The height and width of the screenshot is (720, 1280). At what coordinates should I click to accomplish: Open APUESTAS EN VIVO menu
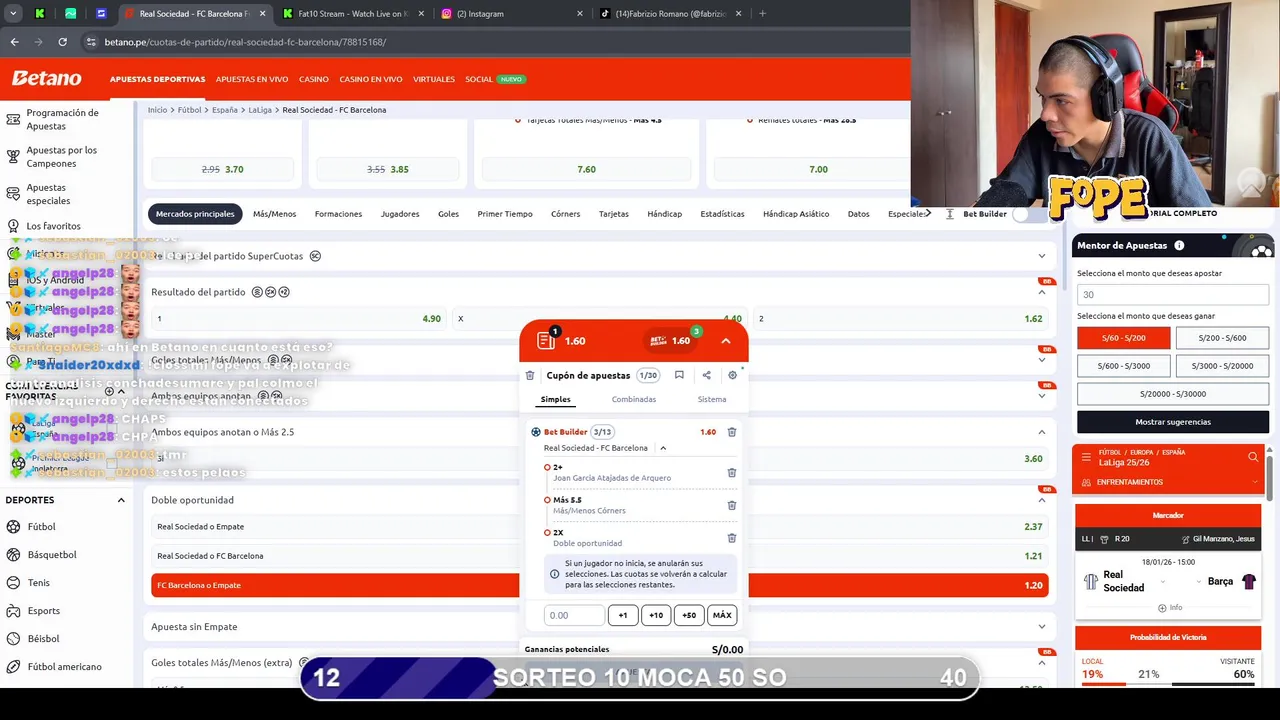pyautogui.click(x=252, y=79)
